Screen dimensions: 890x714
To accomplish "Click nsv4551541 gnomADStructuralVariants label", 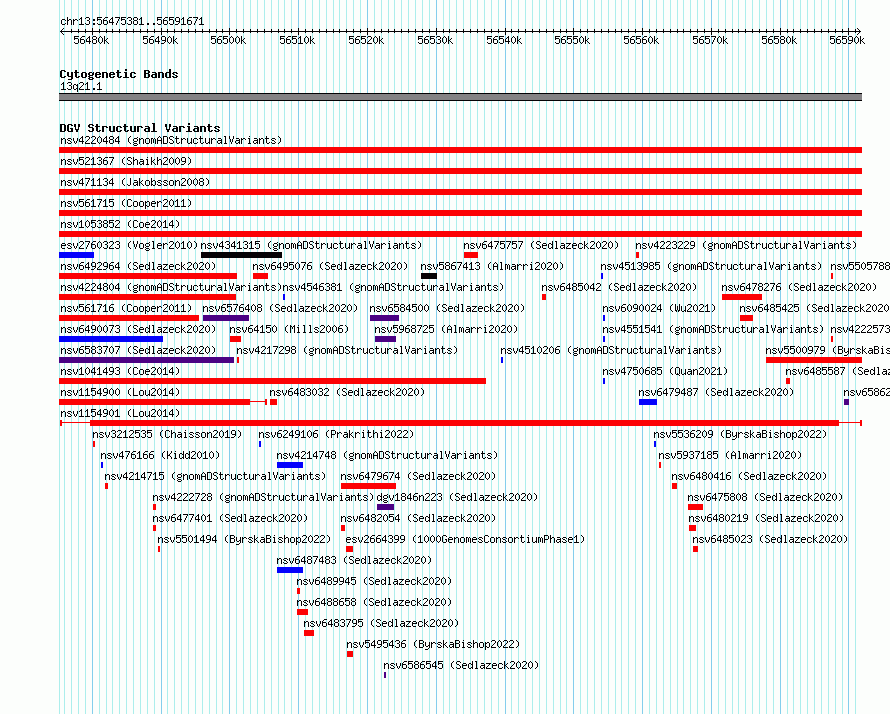I will (713, 329).
